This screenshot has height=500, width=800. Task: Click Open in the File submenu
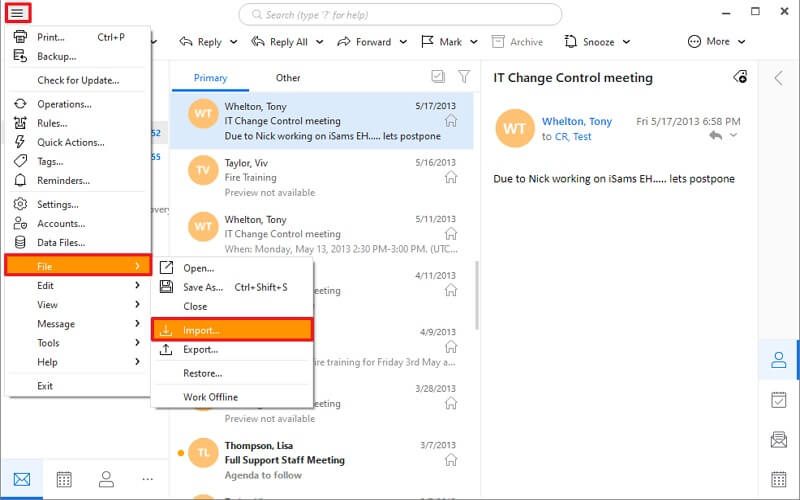click(232, 268)
